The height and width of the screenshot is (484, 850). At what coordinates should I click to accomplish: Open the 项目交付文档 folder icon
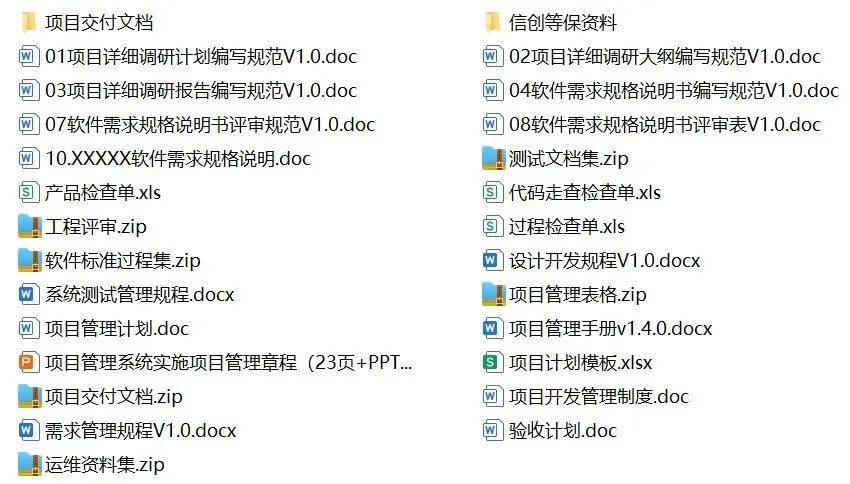[x=28, y=22]
